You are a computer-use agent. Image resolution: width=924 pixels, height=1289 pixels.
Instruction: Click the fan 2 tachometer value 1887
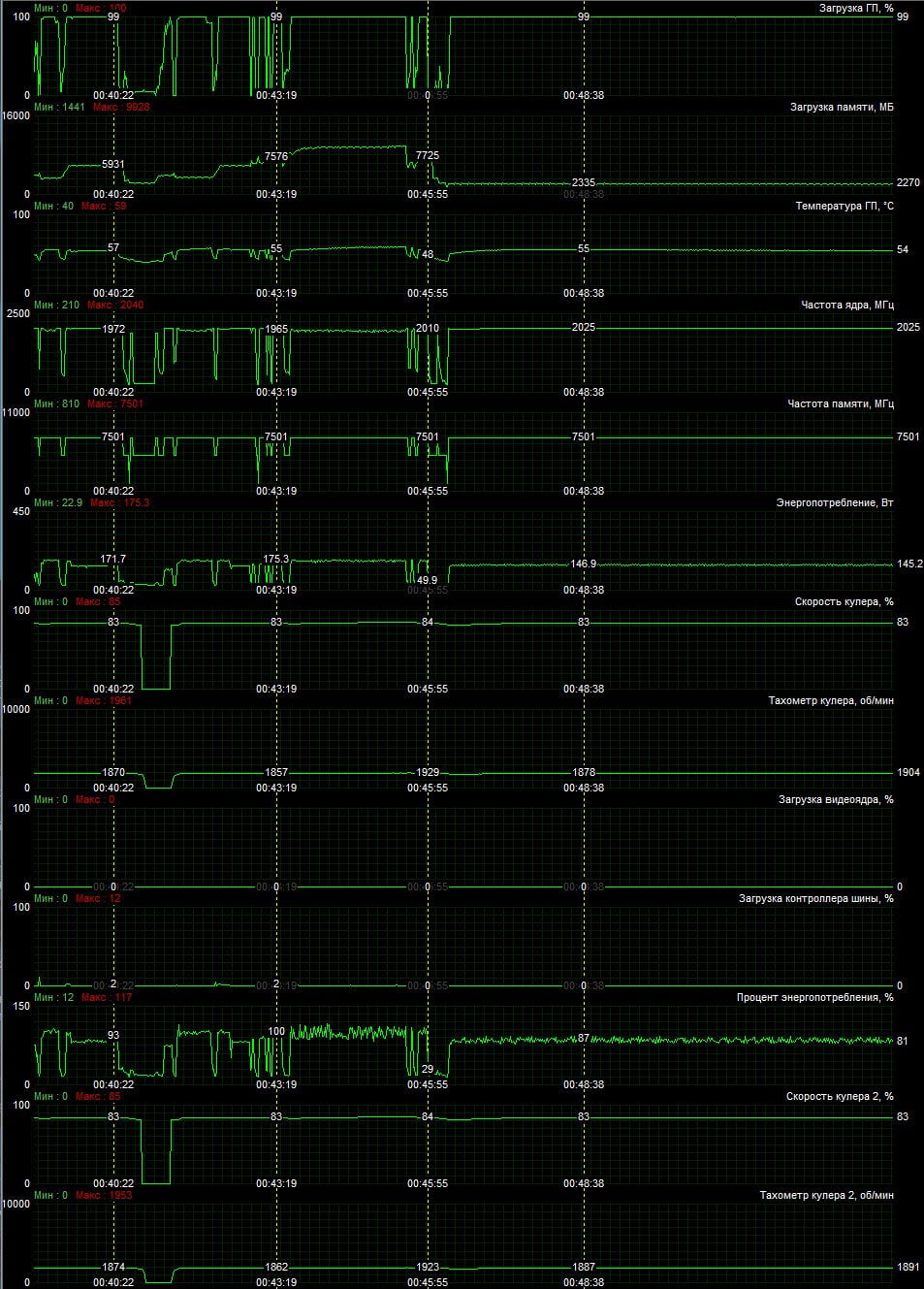pyautogui.click(x=584, y=1267)
